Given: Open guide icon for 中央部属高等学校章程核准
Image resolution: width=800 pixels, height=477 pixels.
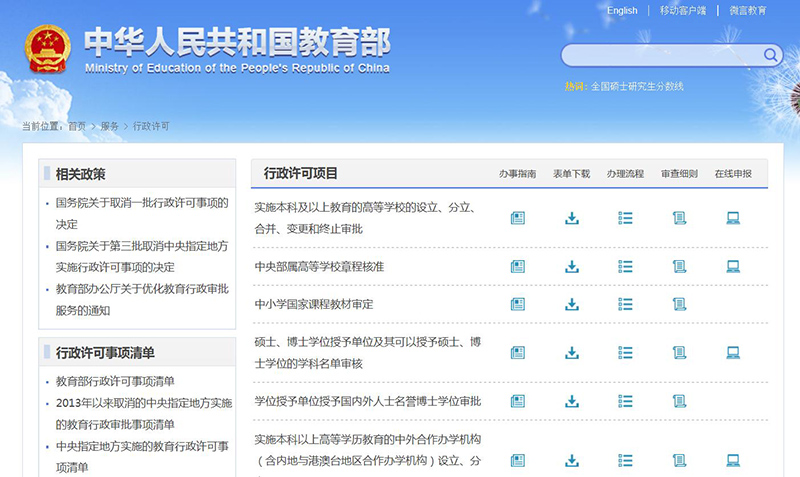Looking at the screenshot, I should pyautogui.click(x=517, y=266).
